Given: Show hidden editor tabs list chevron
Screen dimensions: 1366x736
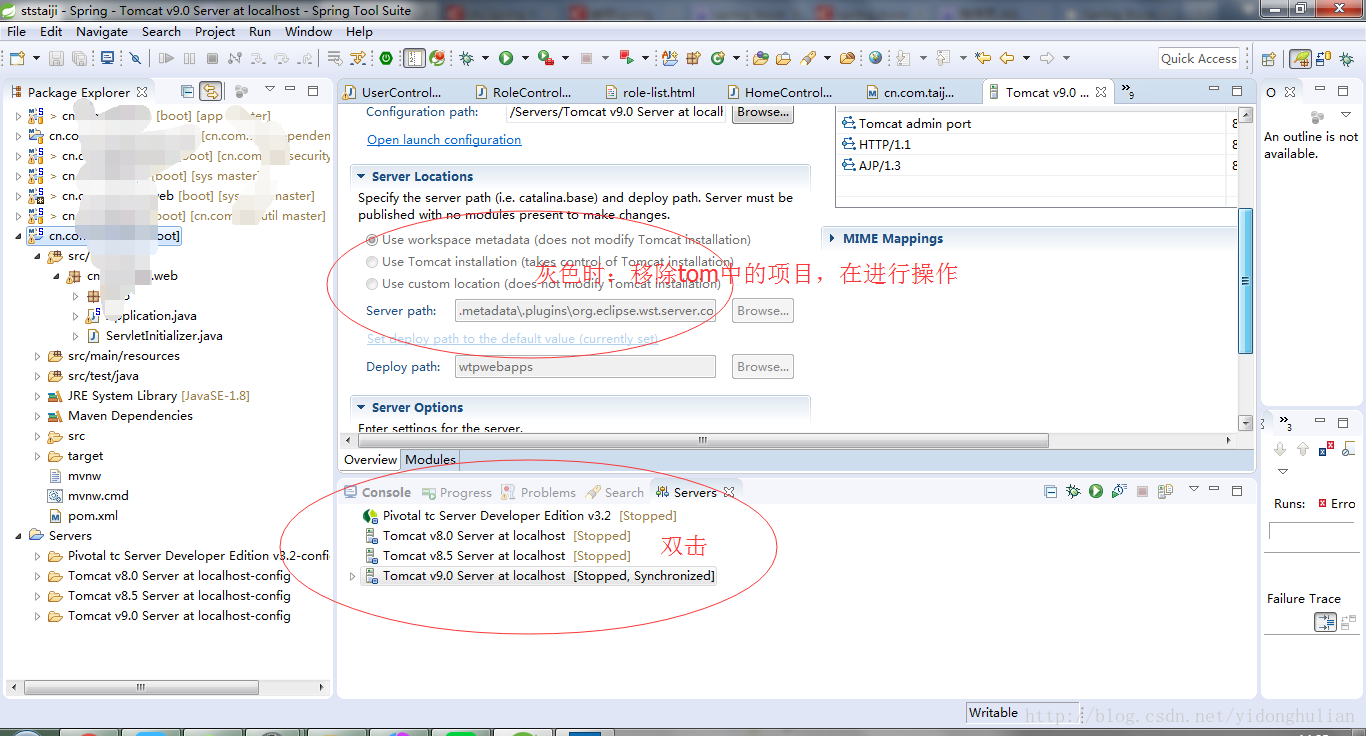Looking at the screenshot, I should [x=1127, y=91].
